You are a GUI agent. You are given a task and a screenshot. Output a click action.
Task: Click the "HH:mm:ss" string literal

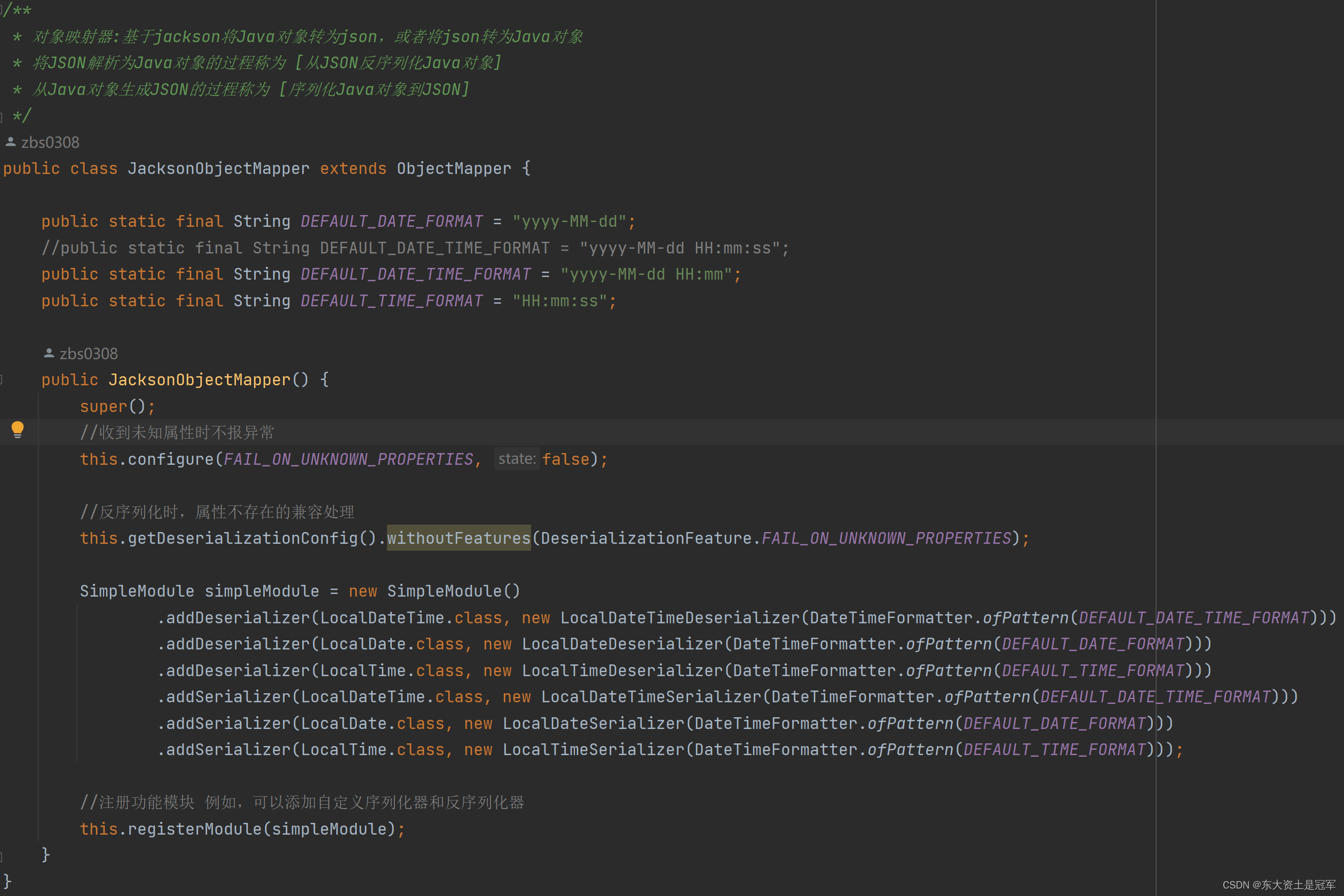[x=560, y=301]
